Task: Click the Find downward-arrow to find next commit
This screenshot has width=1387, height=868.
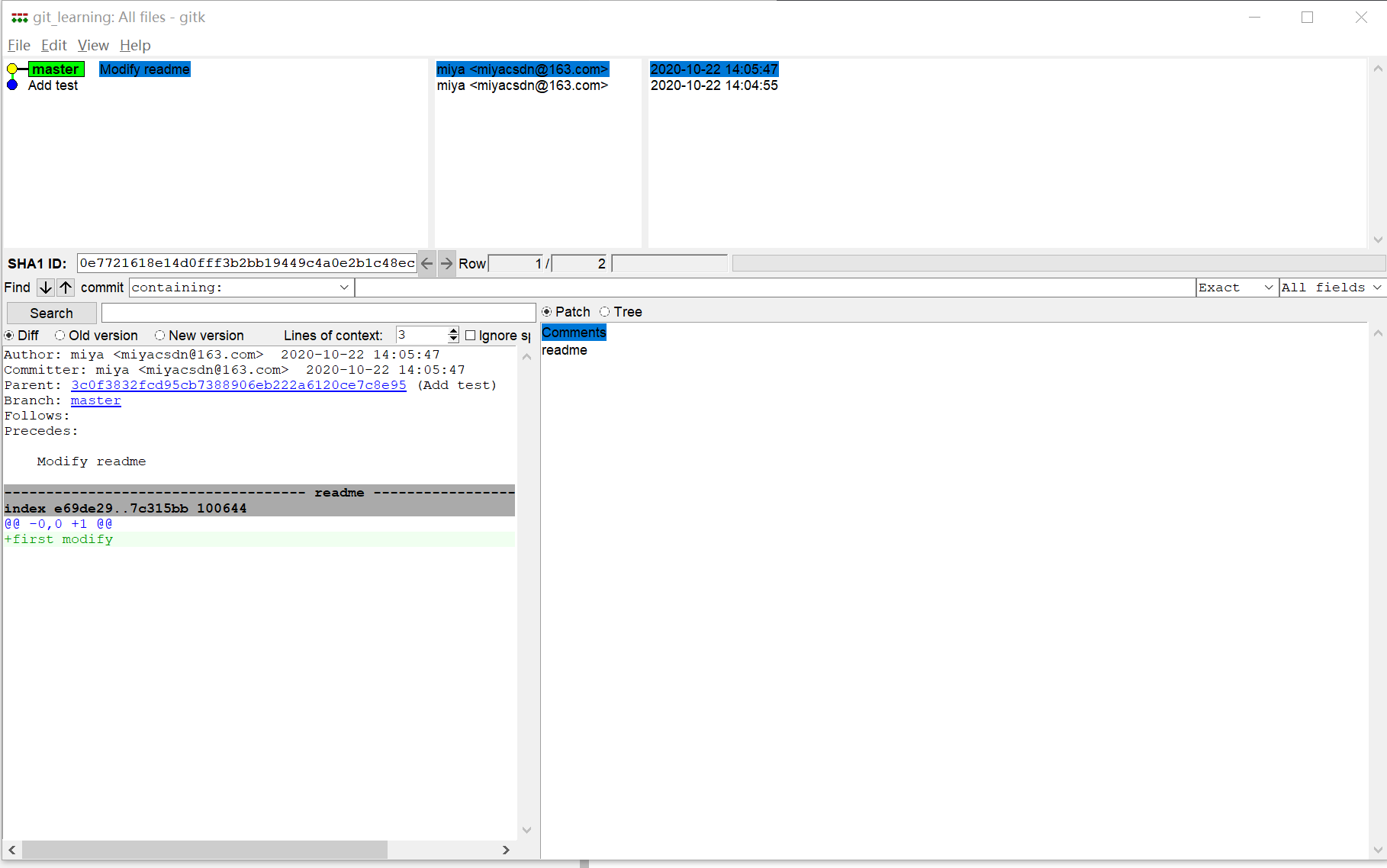Action: click(45, 288)
